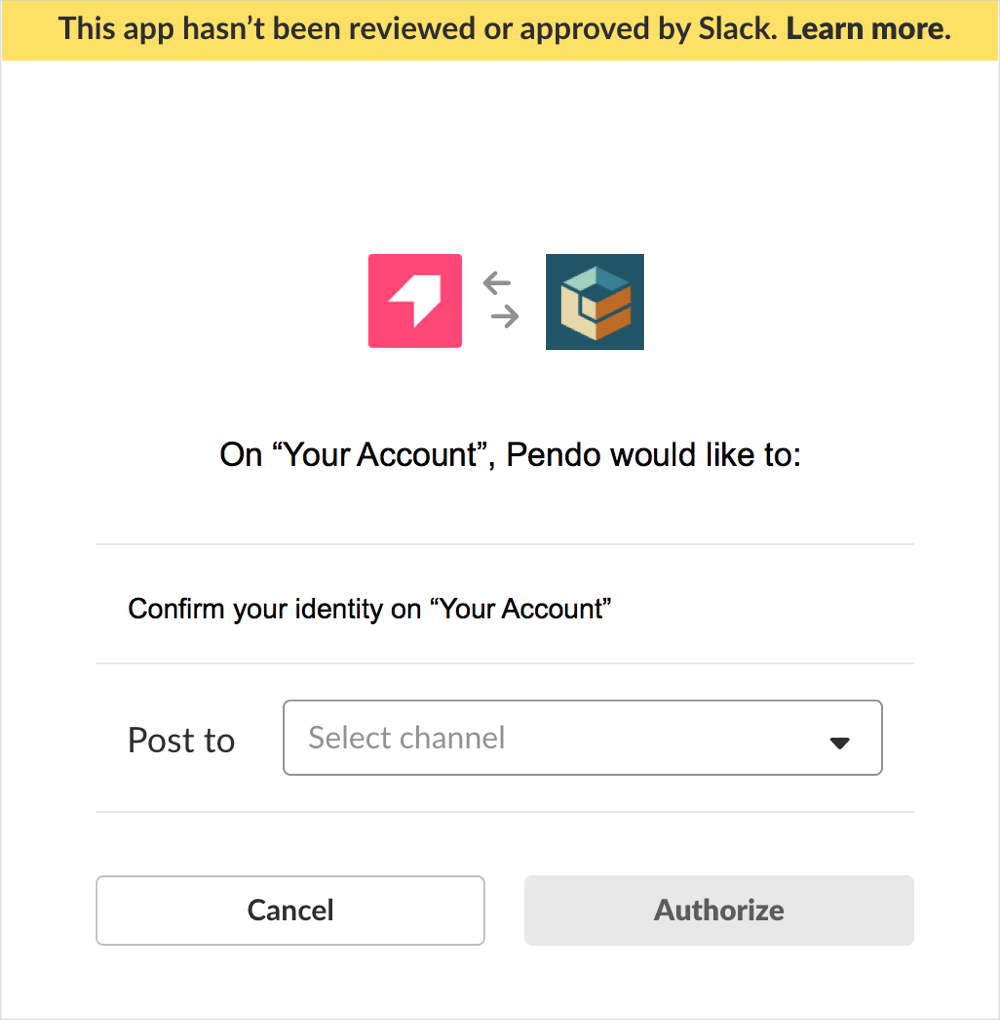This screenshot has width=1000, height=1020.
Task: Click the yellow unreviewed-app warning banner
Action: [500, 30]
